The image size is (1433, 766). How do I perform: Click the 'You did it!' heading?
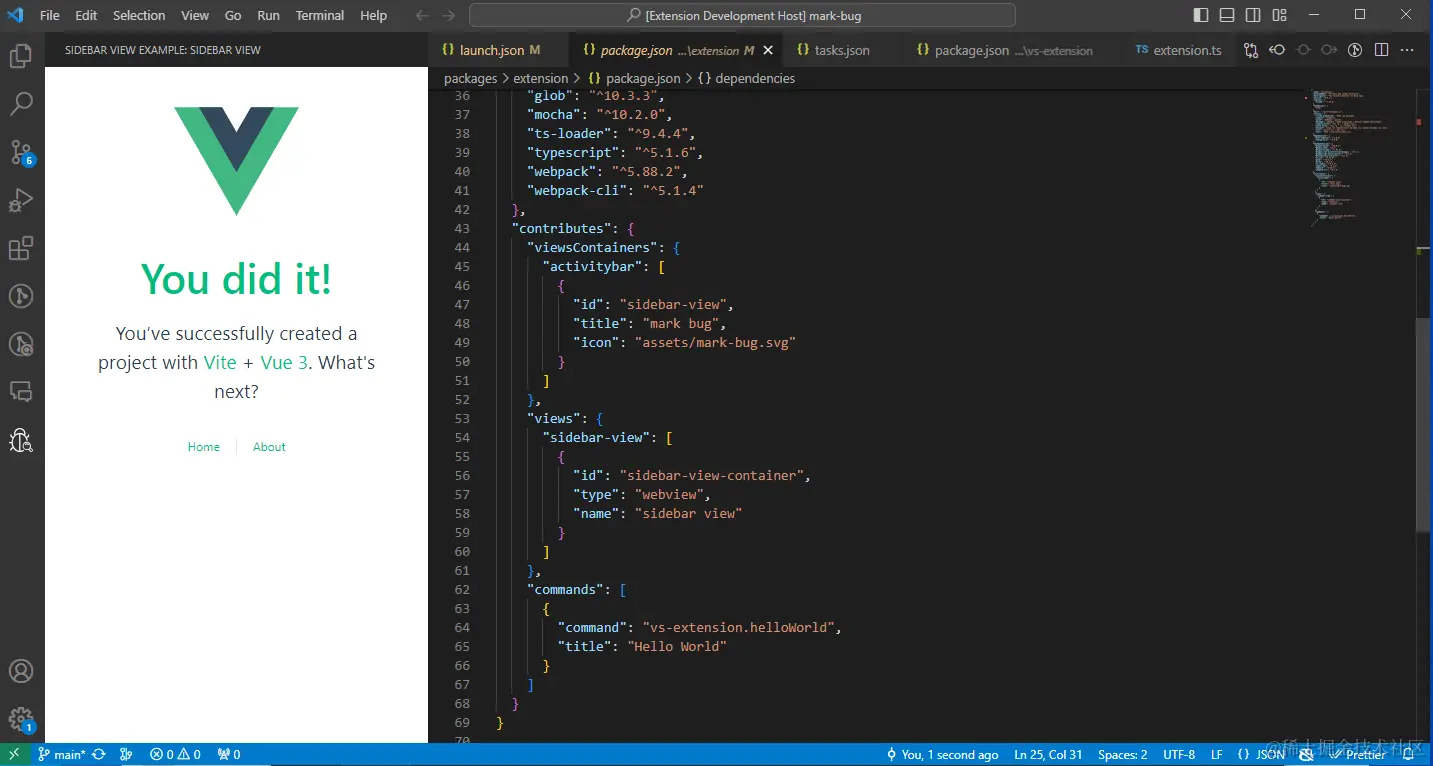(x=236, y=279)
